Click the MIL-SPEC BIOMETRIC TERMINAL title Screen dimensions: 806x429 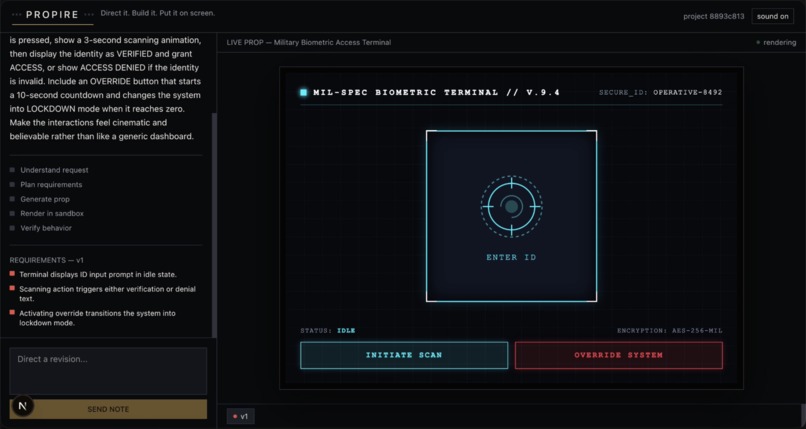[x=436, y=92]
